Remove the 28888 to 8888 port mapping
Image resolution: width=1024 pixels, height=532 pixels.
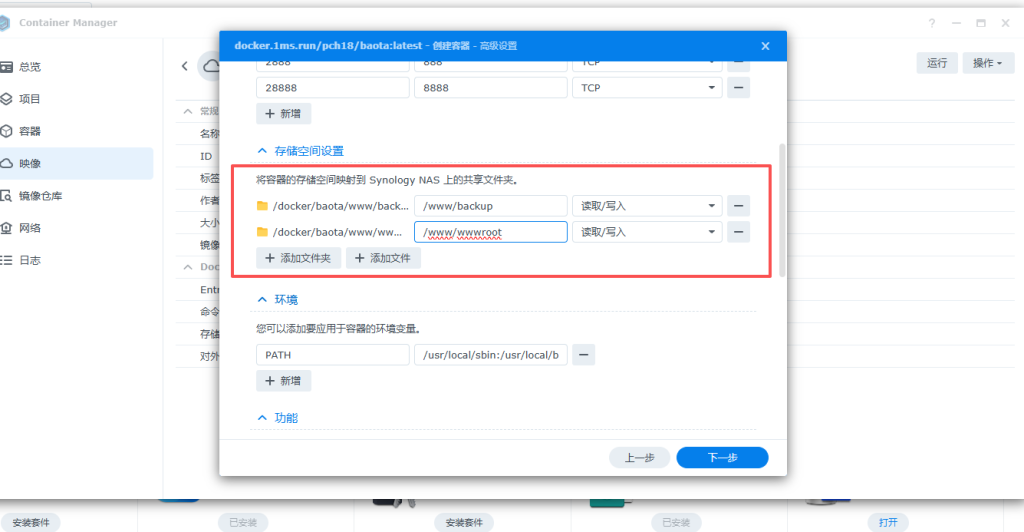tap(739, 87)
